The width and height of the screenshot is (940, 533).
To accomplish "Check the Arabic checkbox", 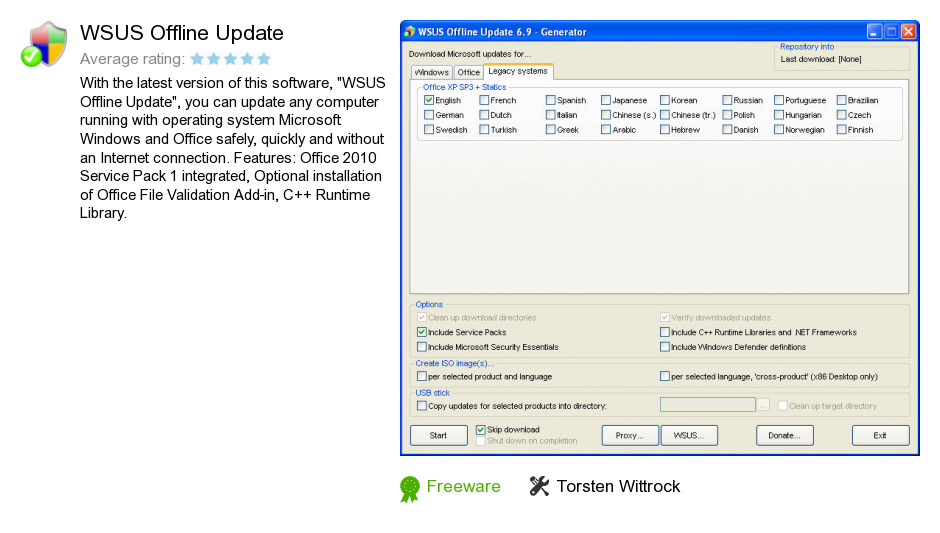I will [605, 129].
